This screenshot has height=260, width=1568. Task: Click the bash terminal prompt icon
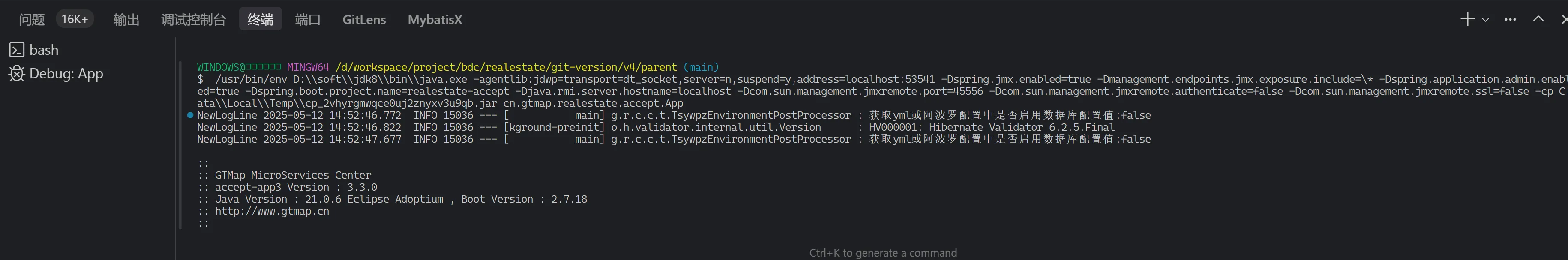tap(16, 50)
